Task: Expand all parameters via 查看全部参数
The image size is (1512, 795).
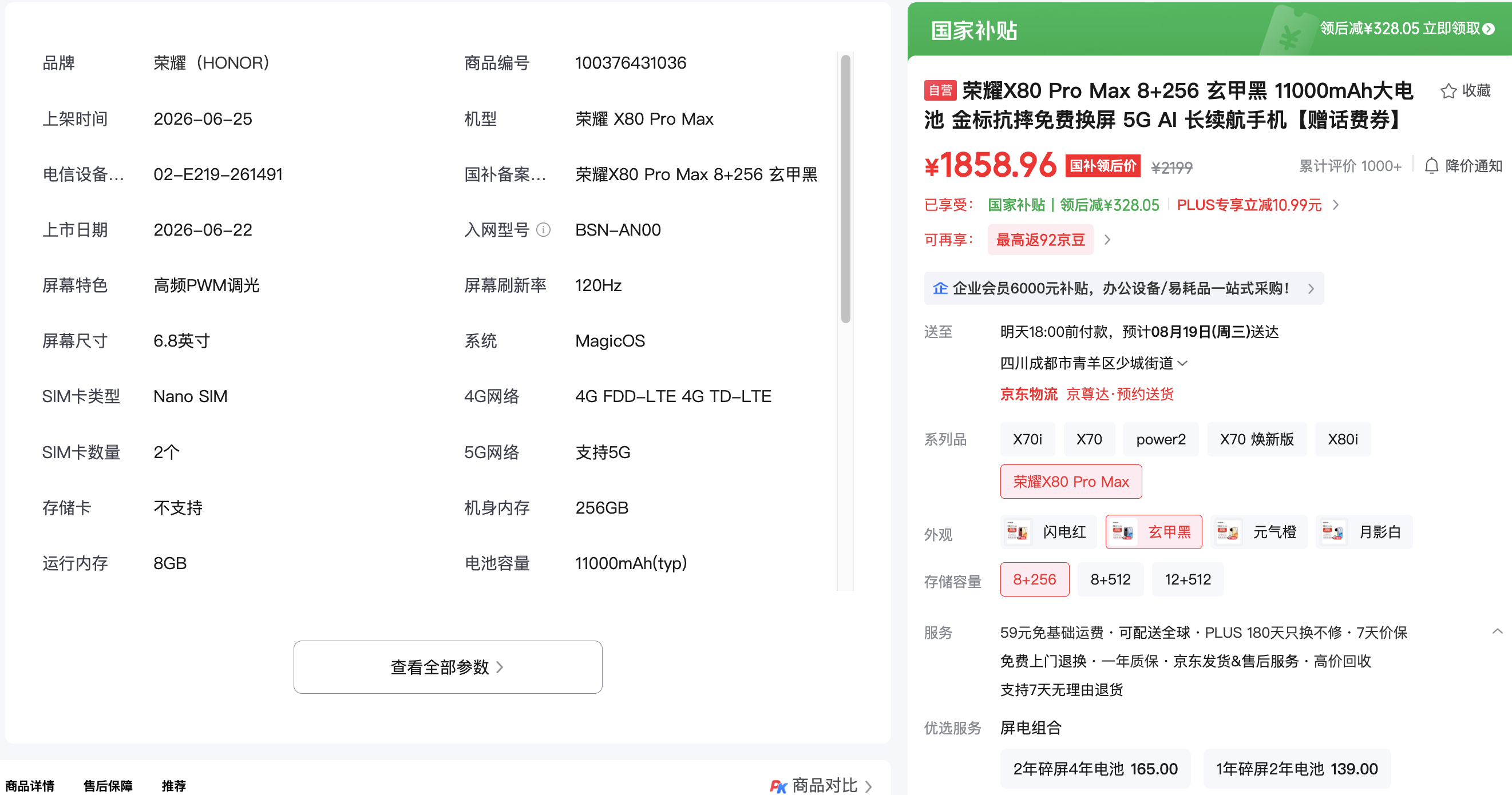Action: tap(448, 667)
